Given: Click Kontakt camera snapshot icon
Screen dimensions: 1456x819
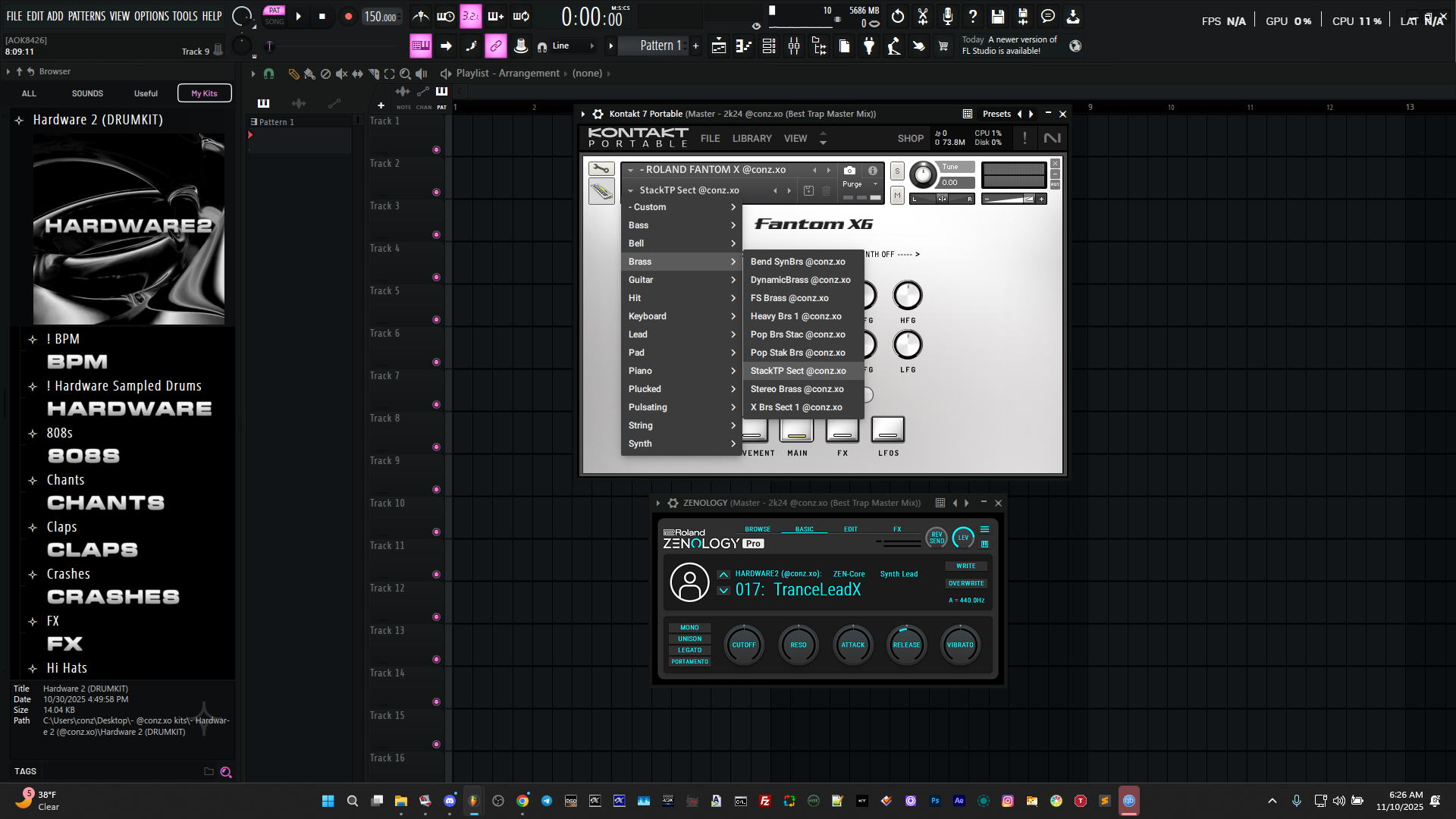Looking at the screenshot, I should (849, 170).
